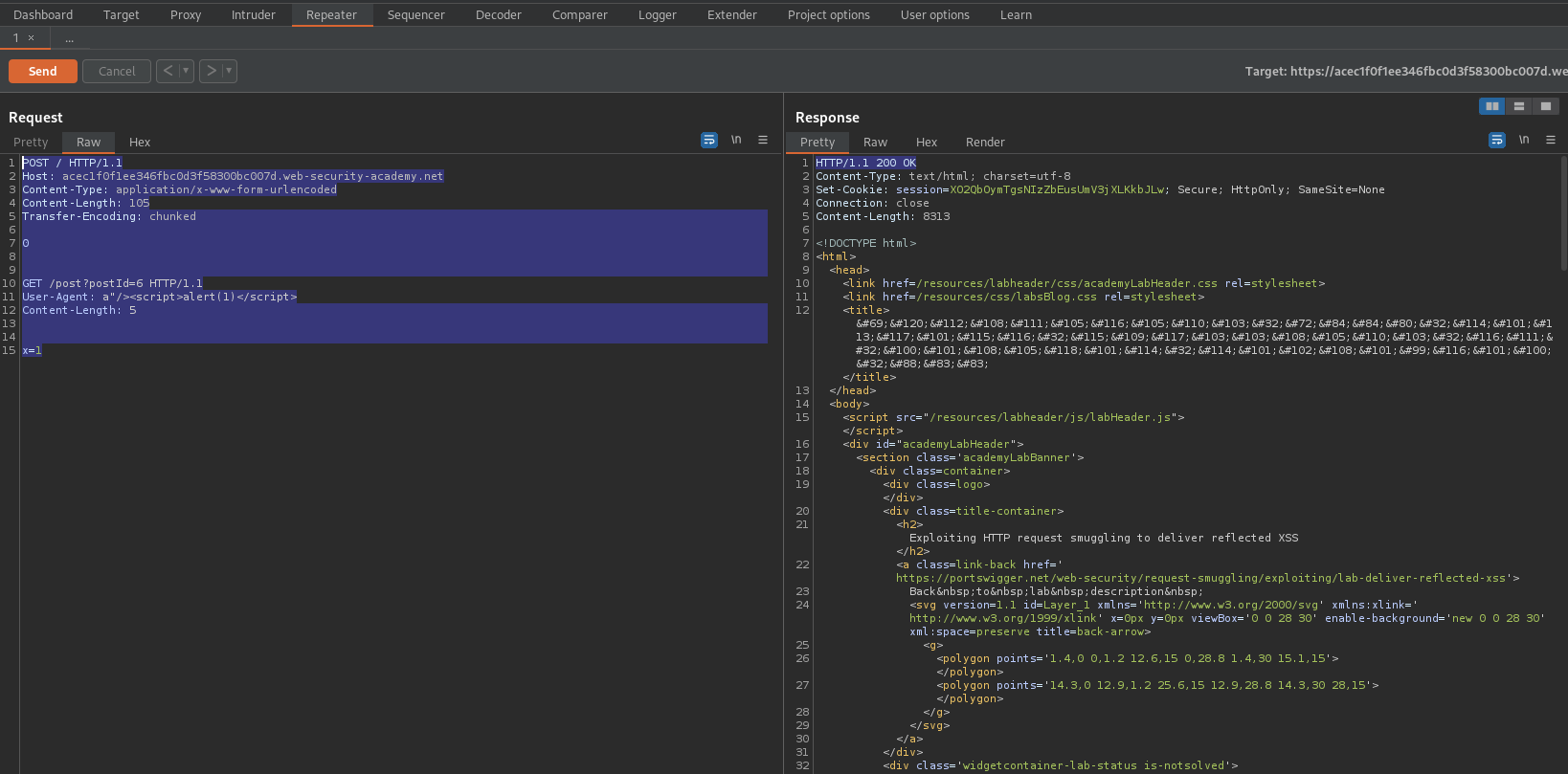Image resolution: width=1568 pixels, height=774 pixels.
Task: Show non-printable characters in the Response panel
Action: tap(1524, 140)
